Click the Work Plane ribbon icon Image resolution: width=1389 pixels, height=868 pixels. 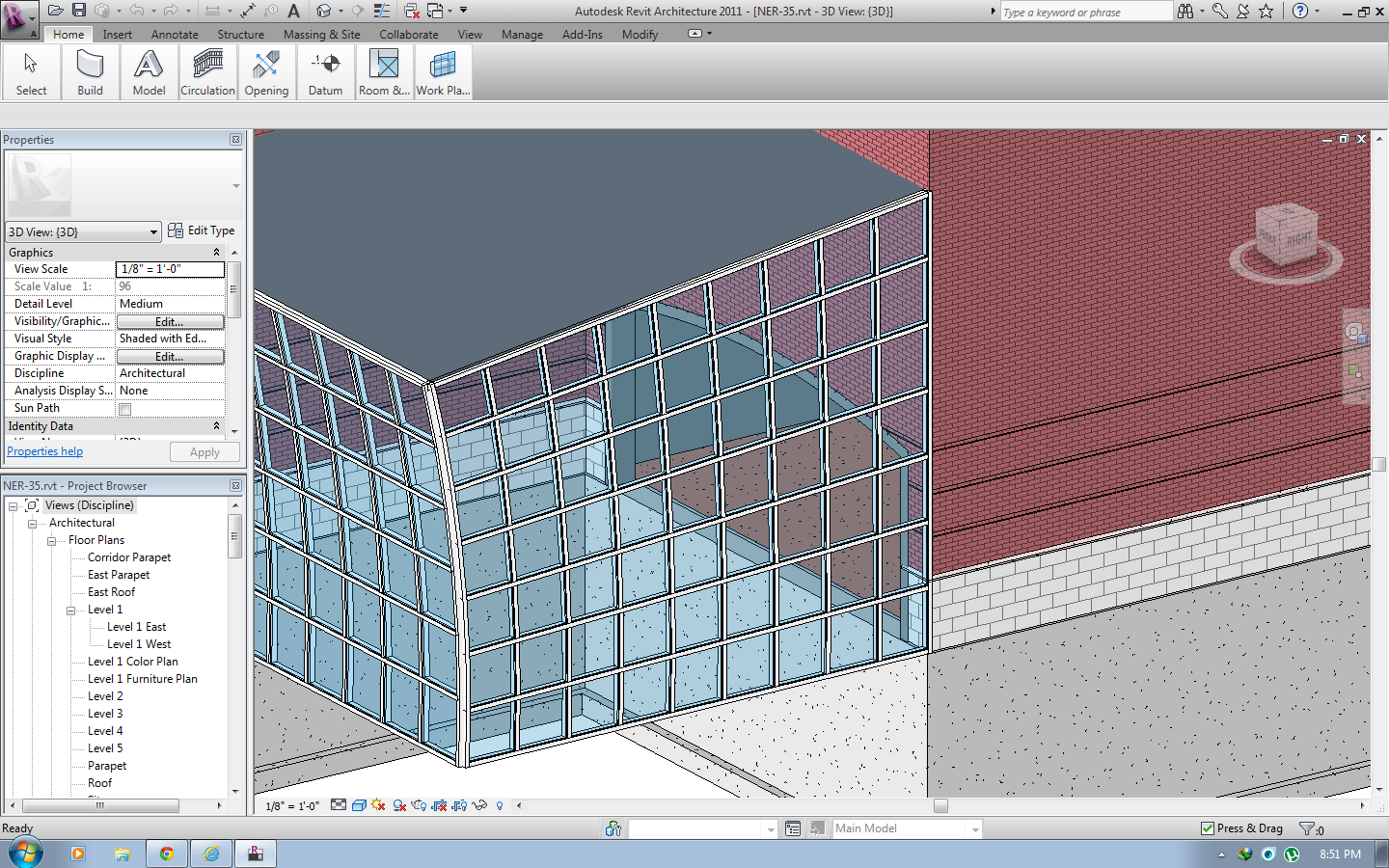[443, 66]
